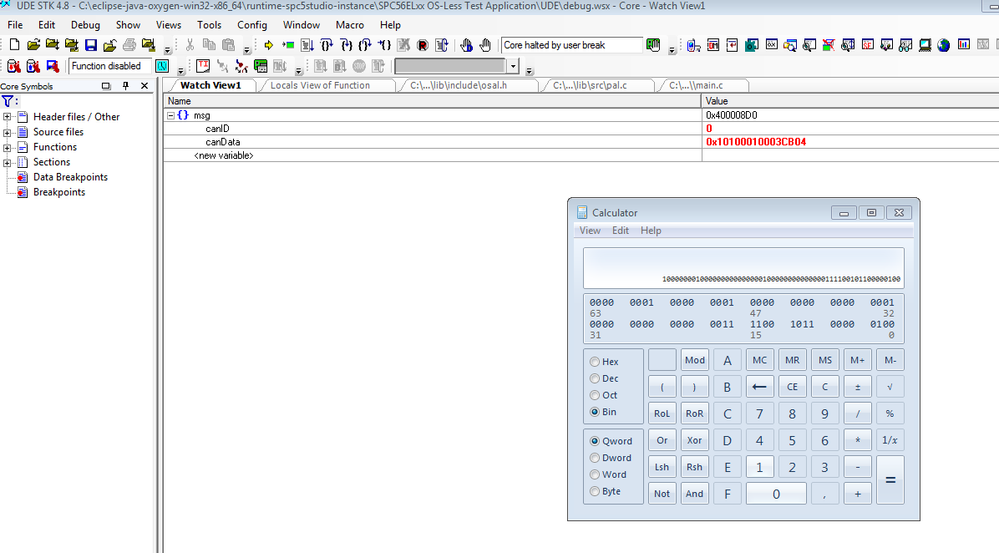Screen dimensions: 999x553
Task: Click the blue Save floppy icon
Action: pos(91,45)
